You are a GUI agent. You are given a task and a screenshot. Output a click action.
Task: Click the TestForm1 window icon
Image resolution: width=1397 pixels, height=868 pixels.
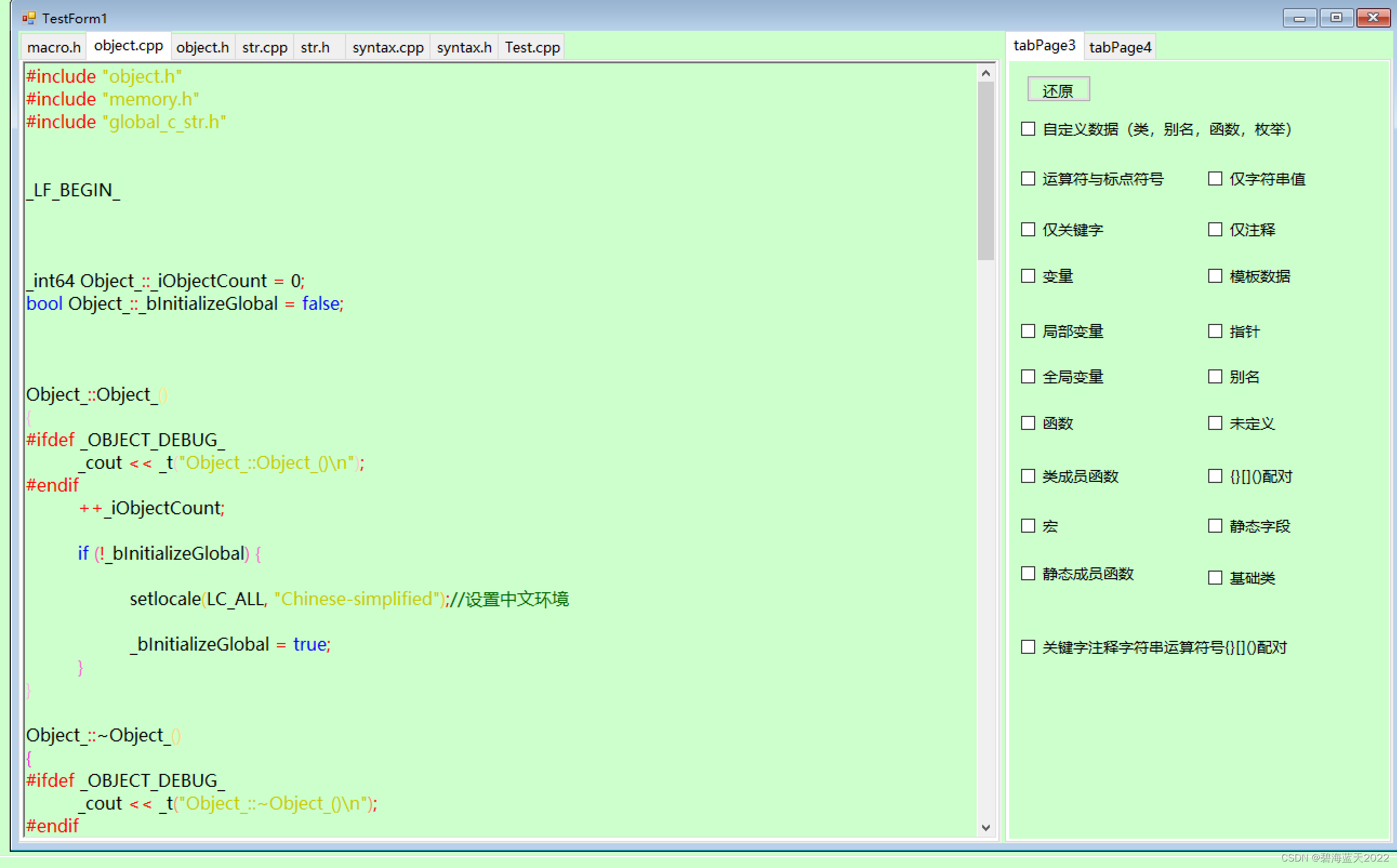click(x=29, y=18)
